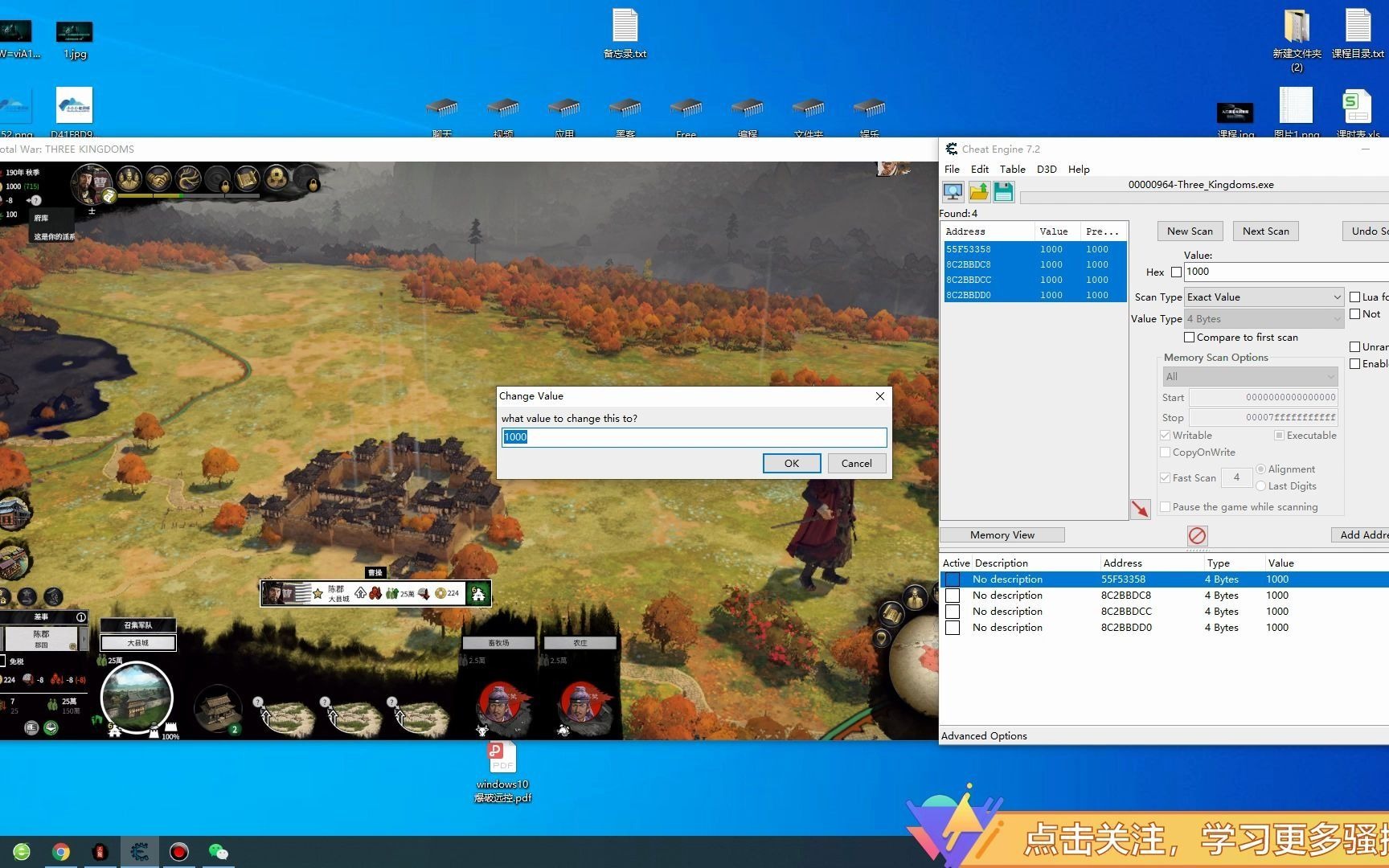This screenshot has height=868, width=1389.
Task: Open the File menu
Action: 952,170
